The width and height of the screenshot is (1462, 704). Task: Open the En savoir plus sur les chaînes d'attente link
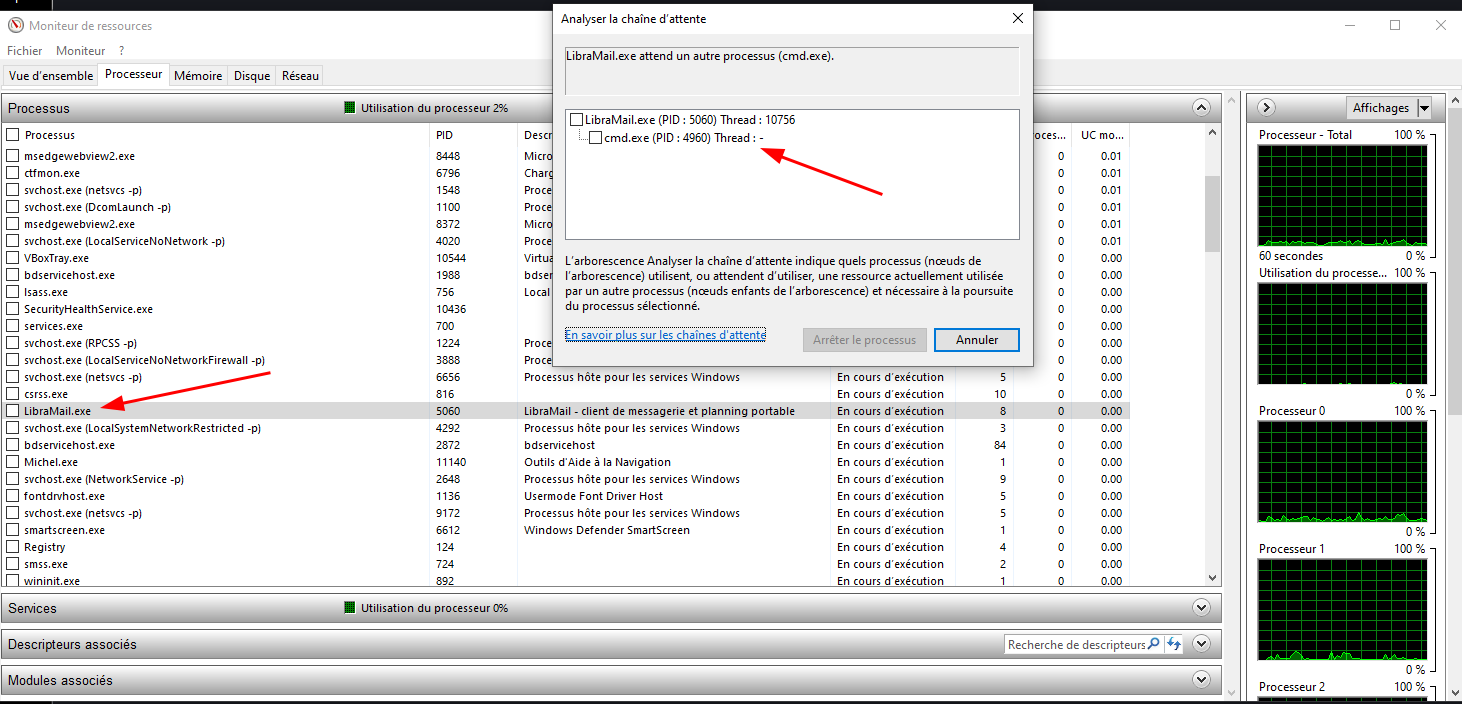coord(665,335)
